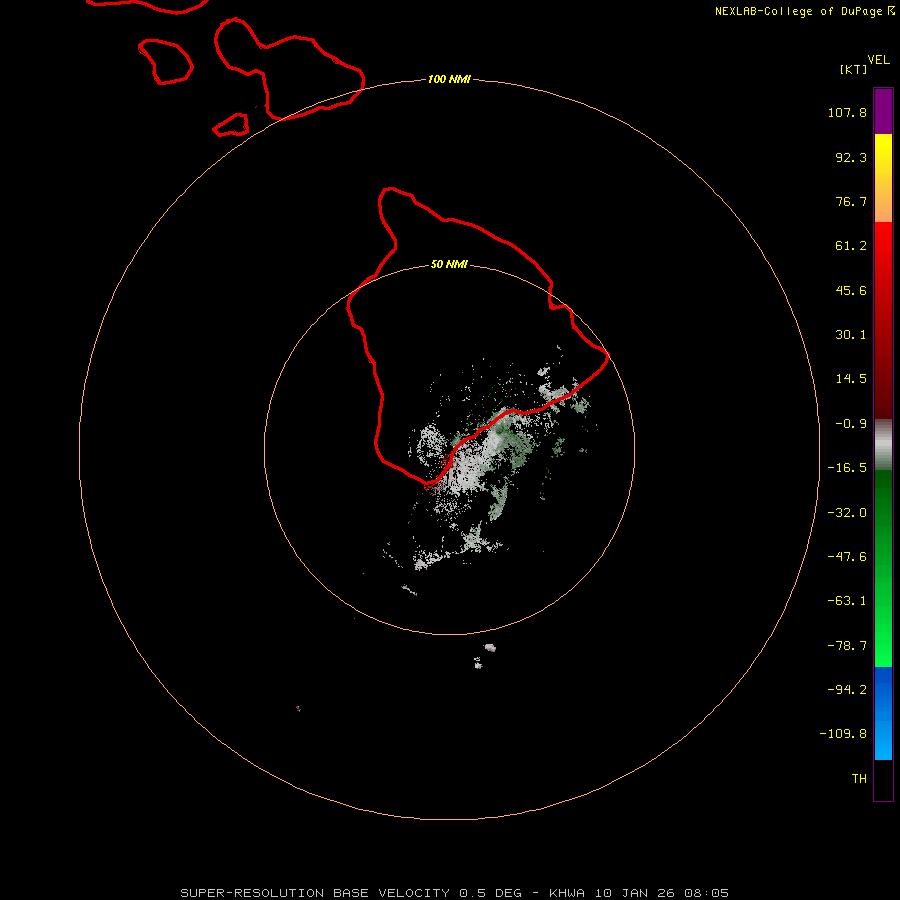Screen dimensions: 900x900
Task: Select the 107.8 legend value
Action: click(x=847, y=112)
